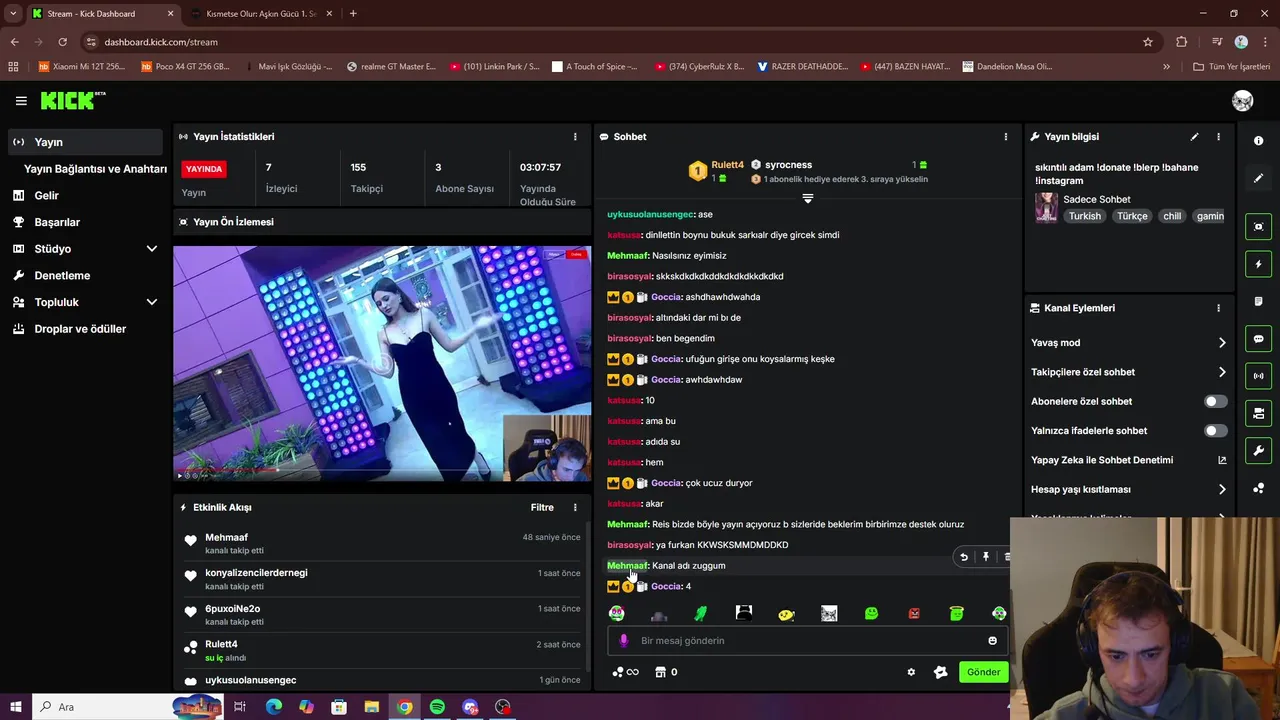Click the Kick logo
This screenshot has width=1280, height=720.
pyautogui.click(x=73, y=100)
